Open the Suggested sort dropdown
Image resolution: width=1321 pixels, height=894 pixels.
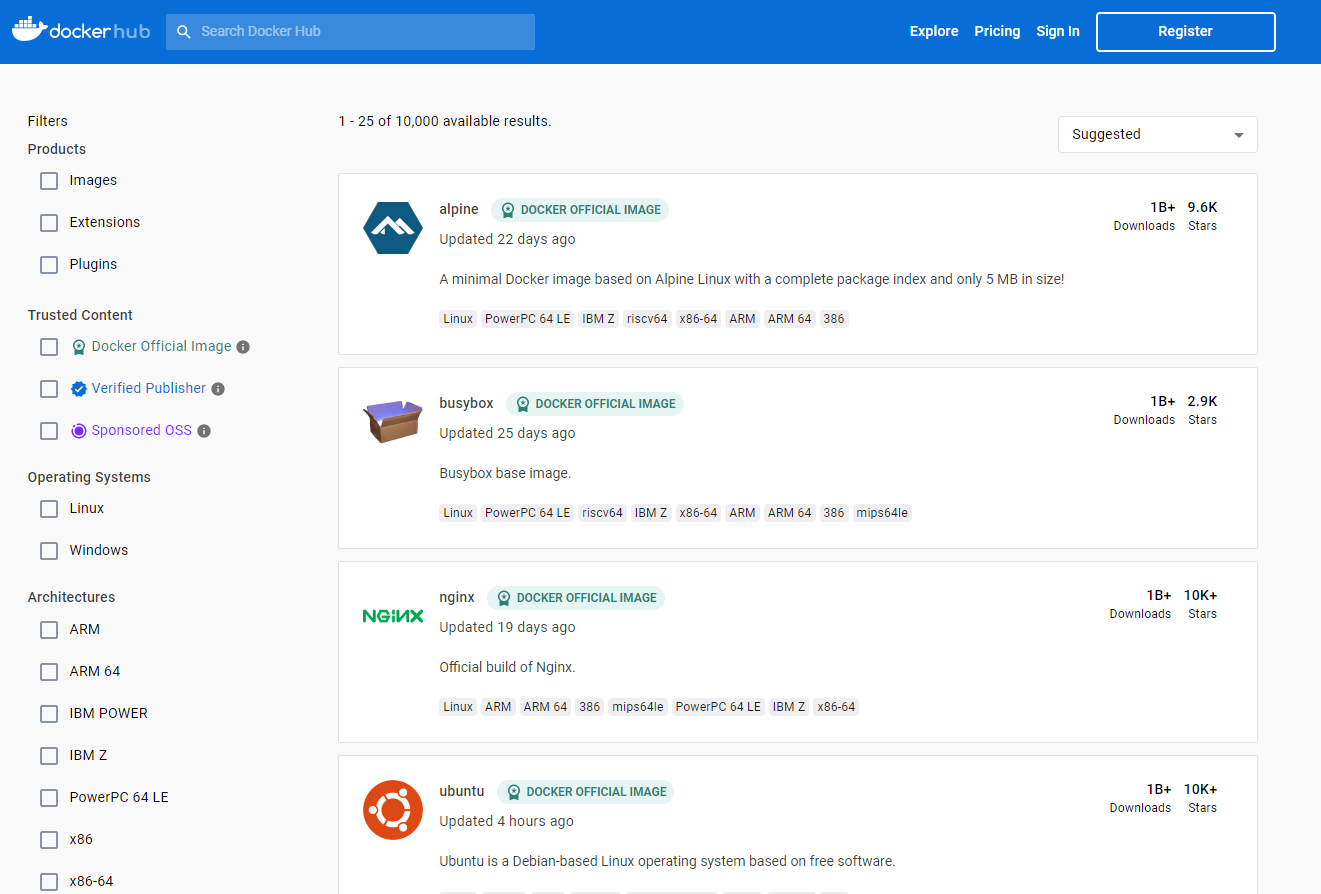1157,135
